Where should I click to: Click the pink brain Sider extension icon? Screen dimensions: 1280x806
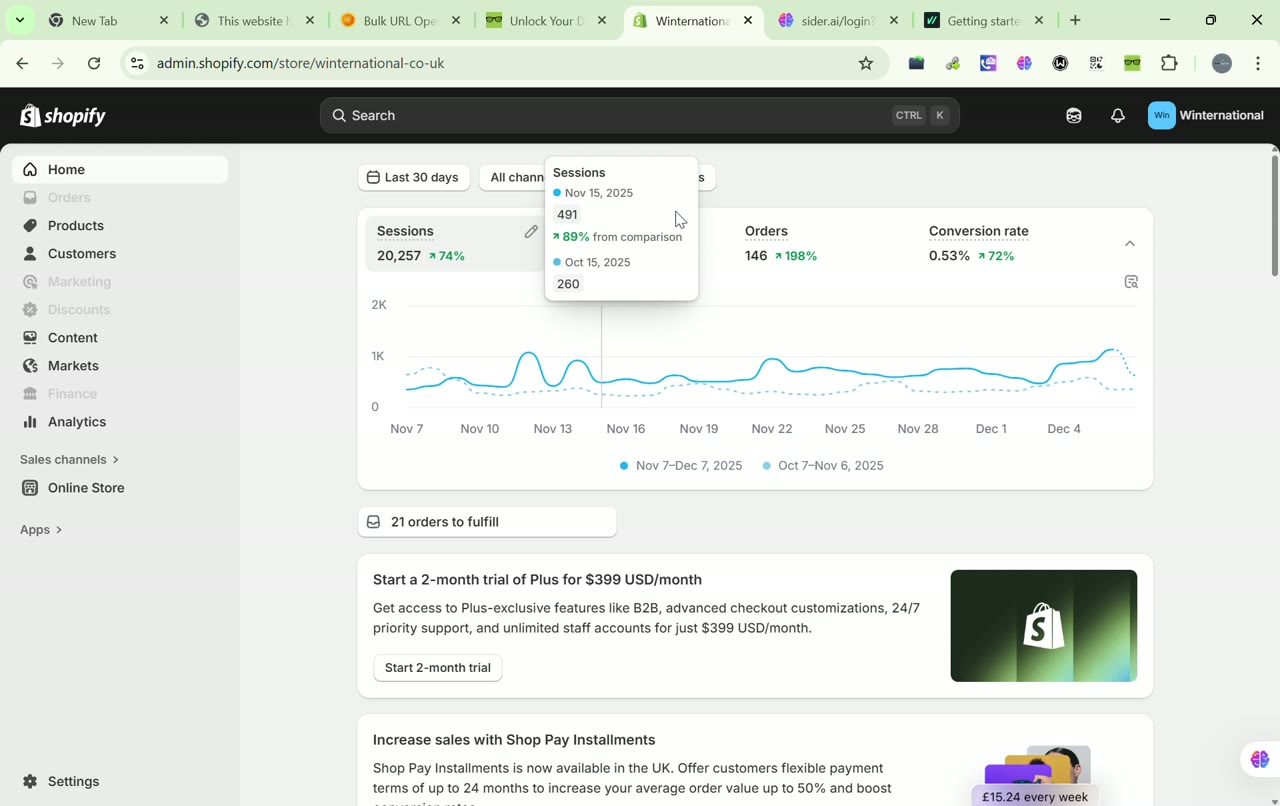coord(1025,64)
